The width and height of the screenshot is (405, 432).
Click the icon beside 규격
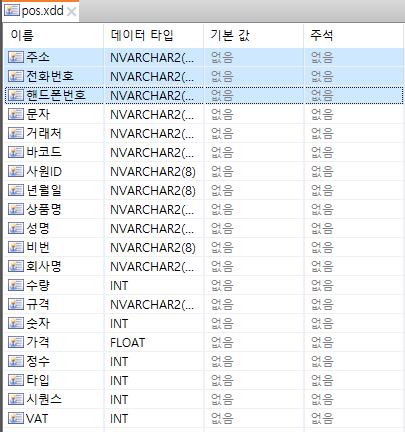(16, 304)
